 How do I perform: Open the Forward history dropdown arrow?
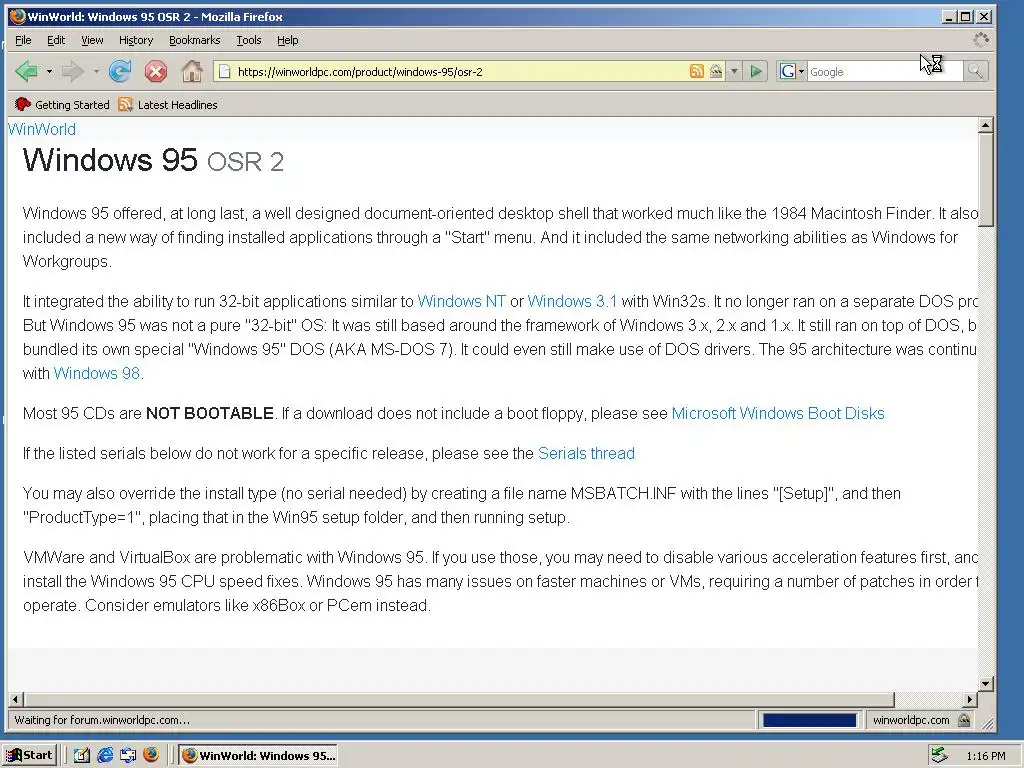click(96, 71)
